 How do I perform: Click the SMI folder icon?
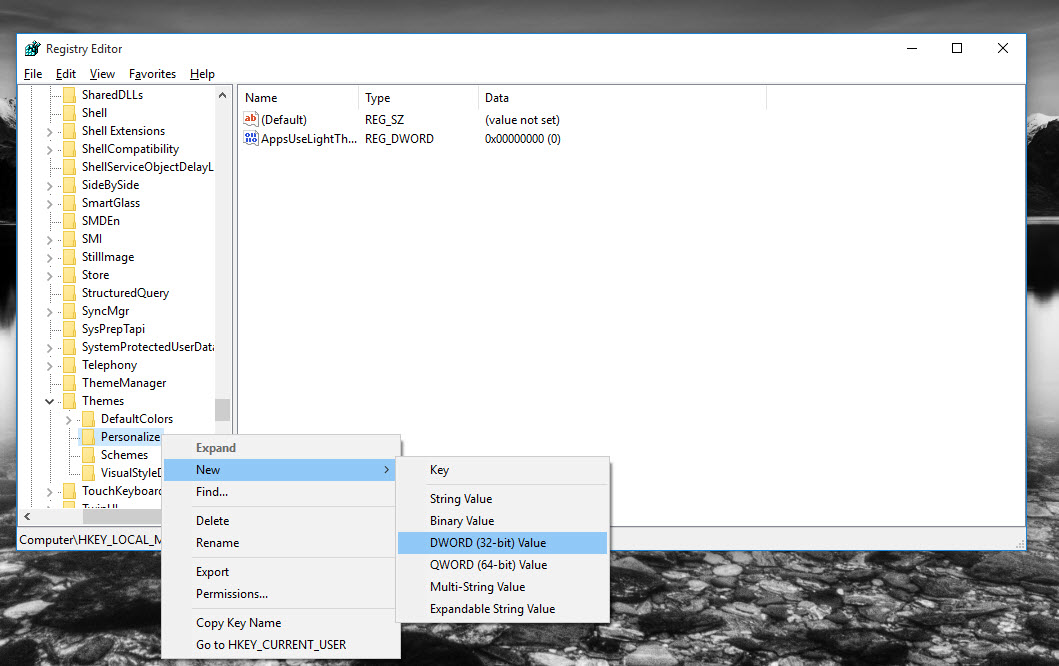click(70, 238)
